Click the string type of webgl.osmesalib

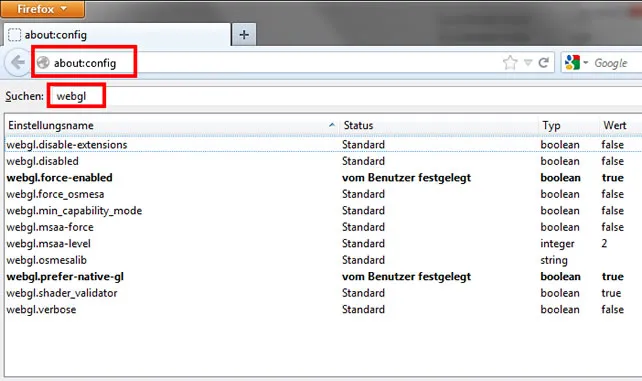point(554,260)
